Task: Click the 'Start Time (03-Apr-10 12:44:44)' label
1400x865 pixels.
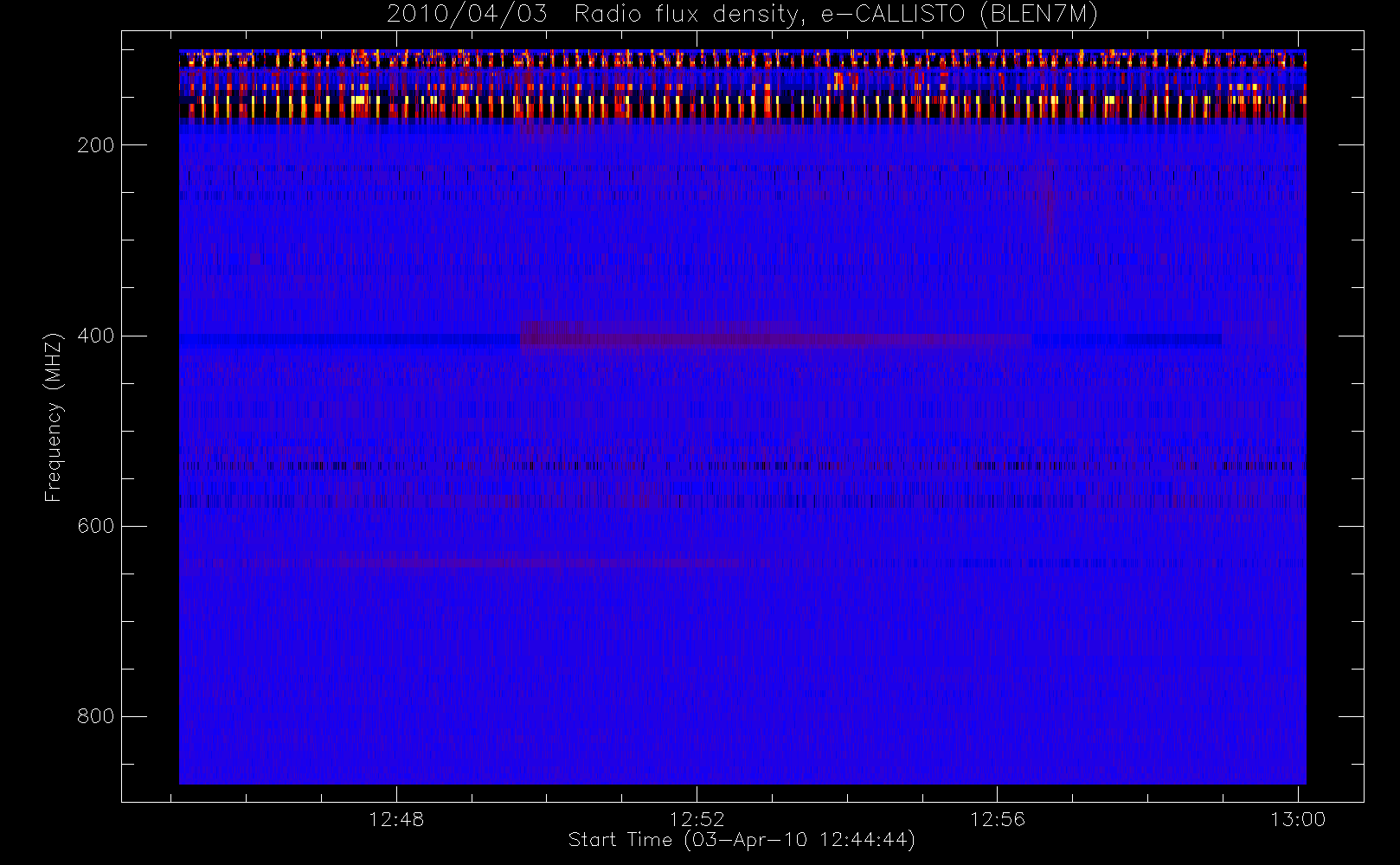Action: (742, 840)
